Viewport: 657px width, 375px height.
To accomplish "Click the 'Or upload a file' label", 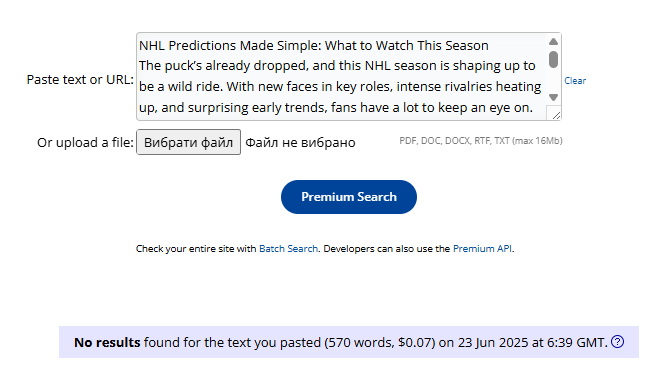I will 85,142.
